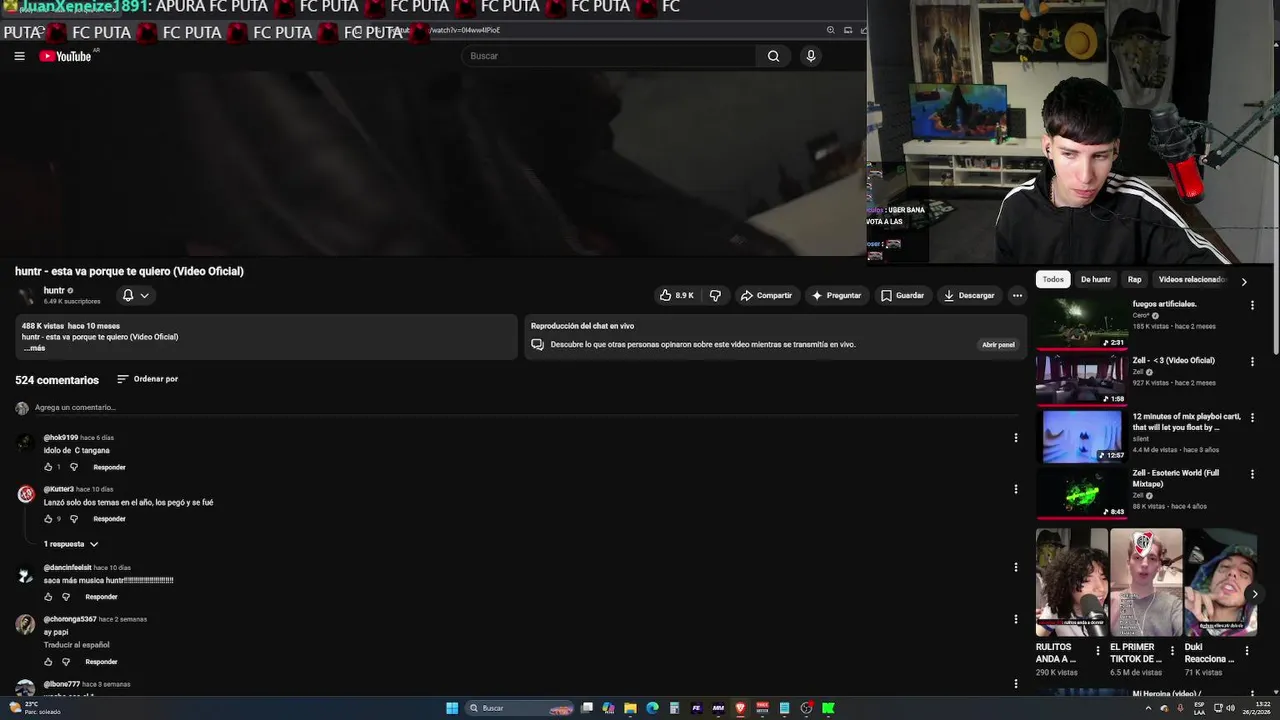Screen dimensions: 1280x720
Task: Open Zell - Esoteric World mixtape title
Action: [x=1176, y=478]
